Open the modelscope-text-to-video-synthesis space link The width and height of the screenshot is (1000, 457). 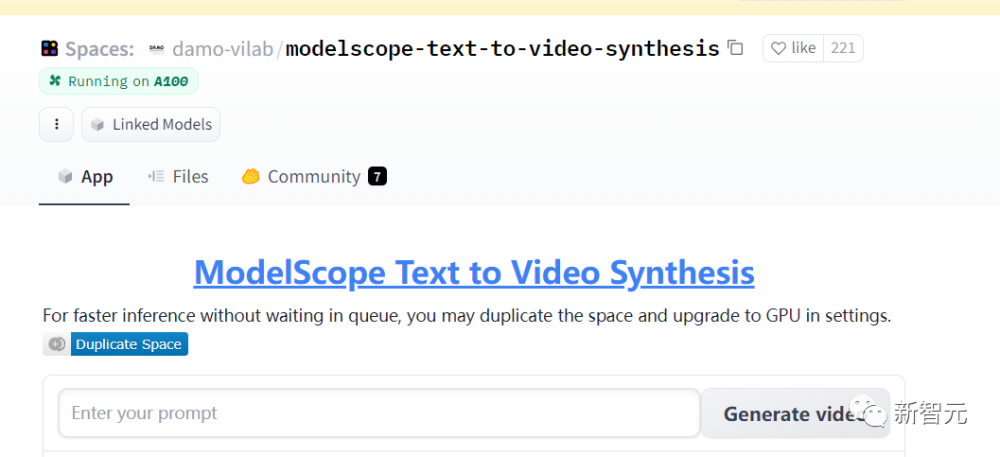502,48
